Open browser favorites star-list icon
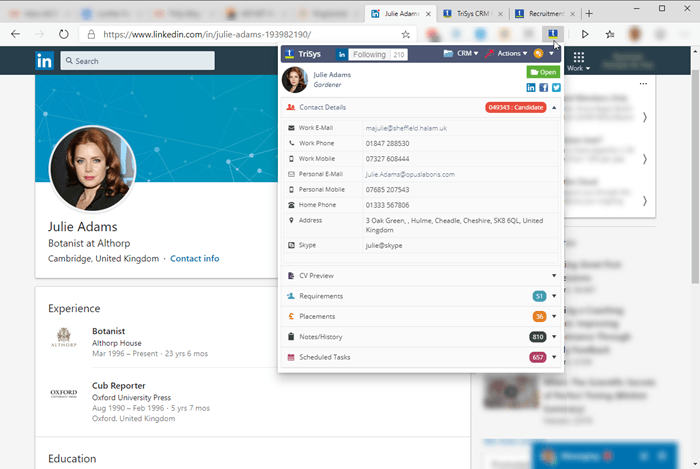Viewport: 700px width, 469px height. coord(610,34)
